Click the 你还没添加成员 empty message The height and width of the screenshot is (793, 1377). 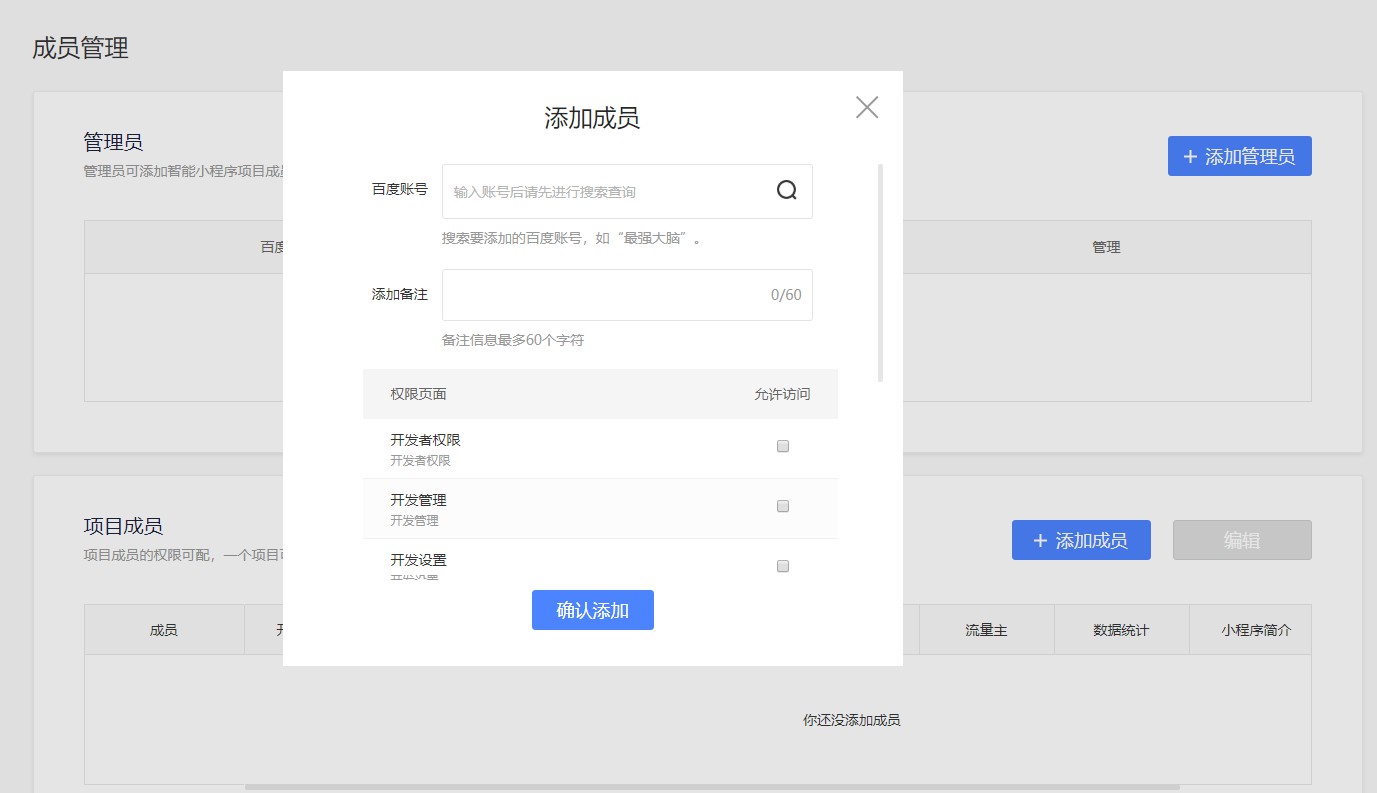point(852,720)
